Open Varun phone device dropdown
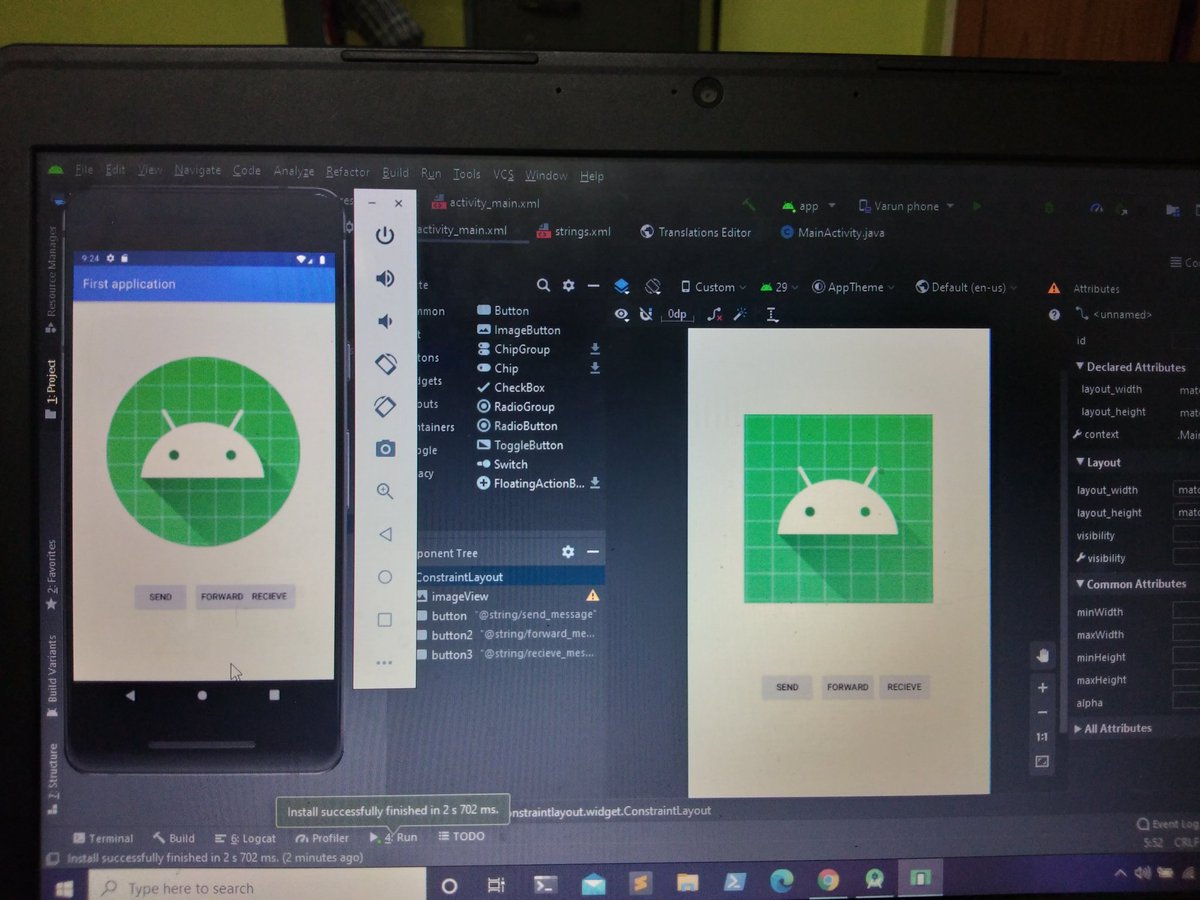The width and height of the screenshot is (1200, 900). [906, 206]
